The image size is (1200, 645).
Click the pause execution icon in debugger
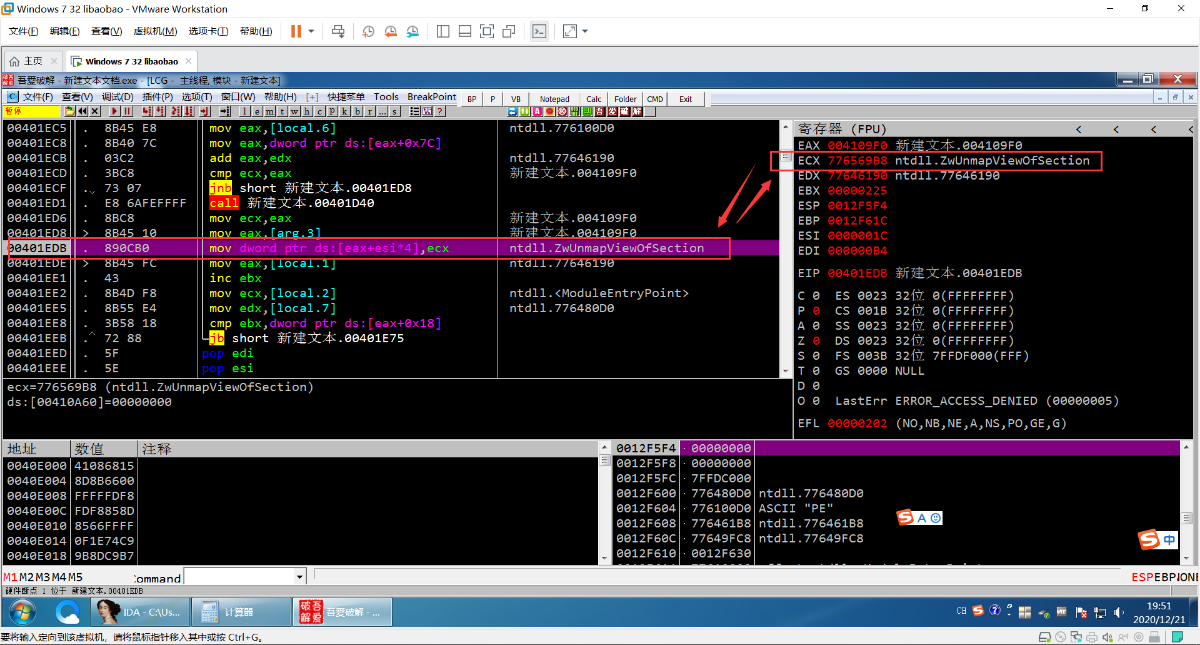coord(127,111)
